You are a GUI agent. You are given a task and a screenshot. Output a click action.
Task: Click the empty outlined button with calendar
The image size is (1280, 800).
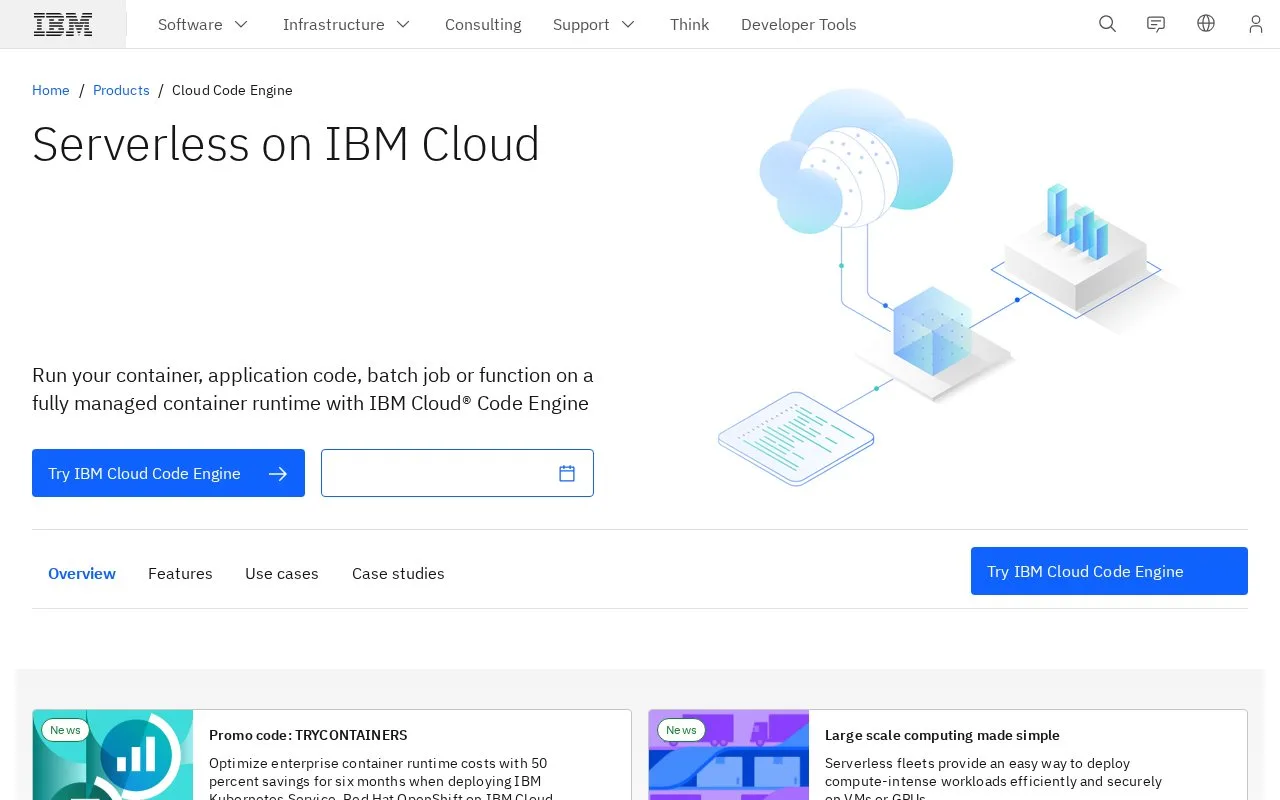457,473
